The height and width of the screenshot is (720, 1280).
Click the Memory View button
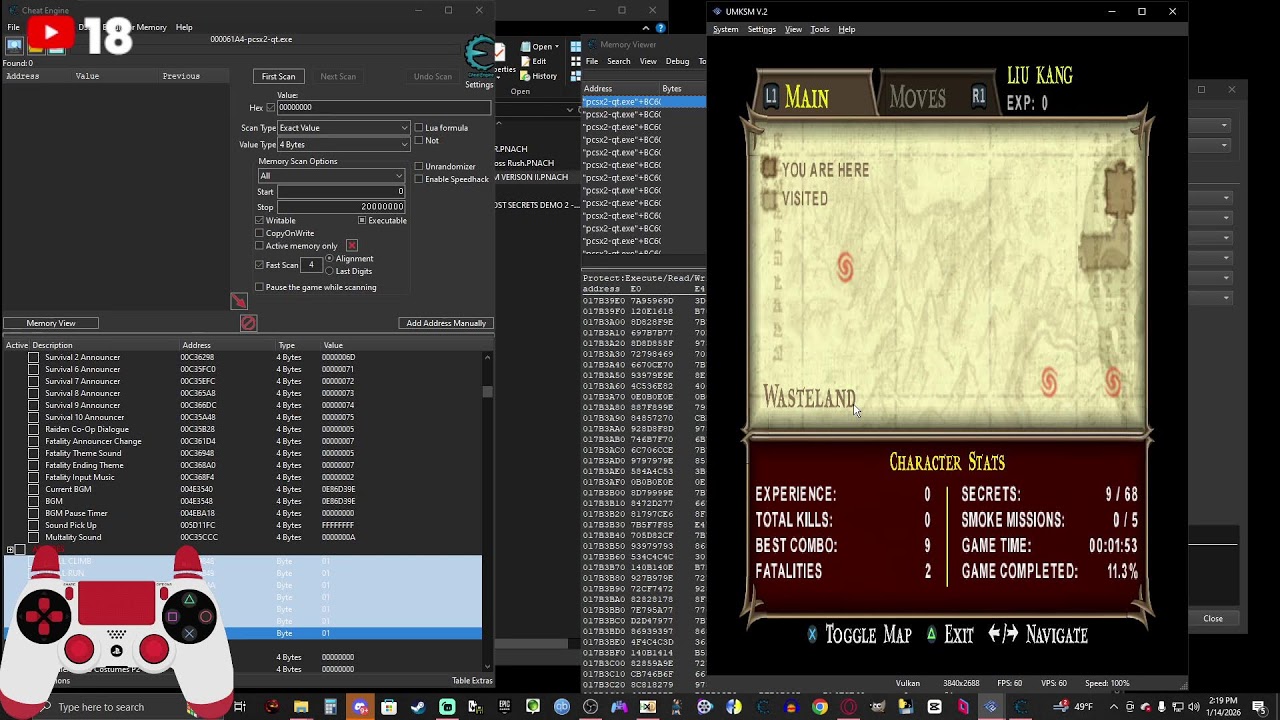coord(51,323)
